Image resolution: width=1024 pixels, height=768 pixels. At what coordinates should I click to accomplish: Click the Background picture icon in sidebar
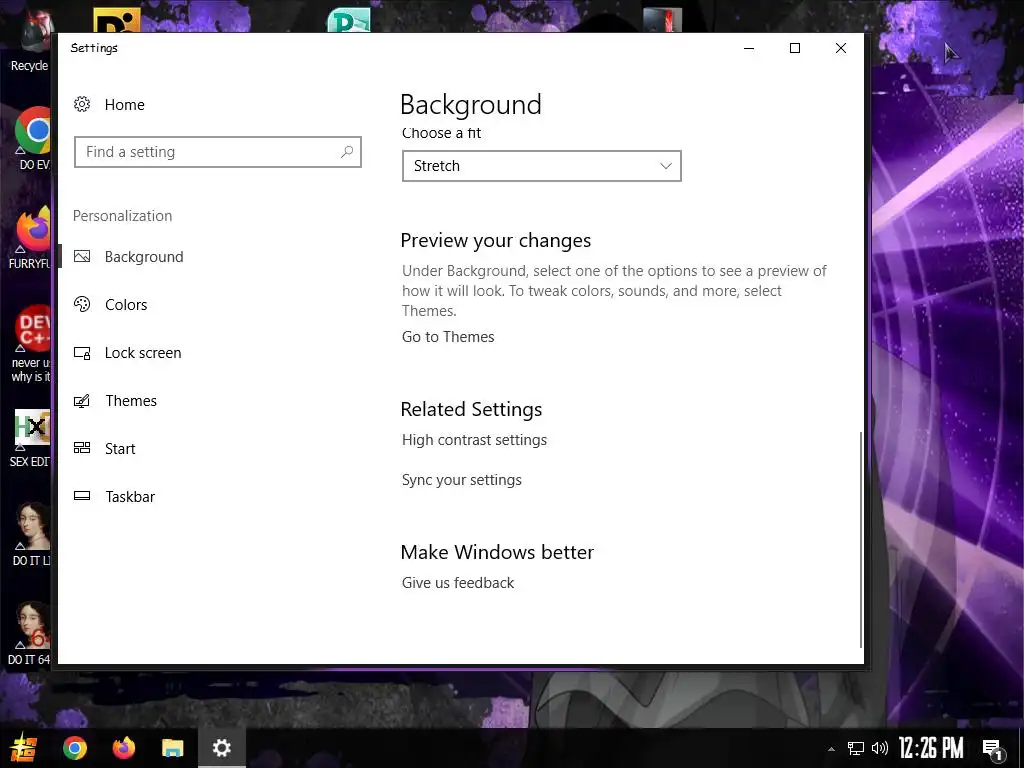tap(82, 257)
